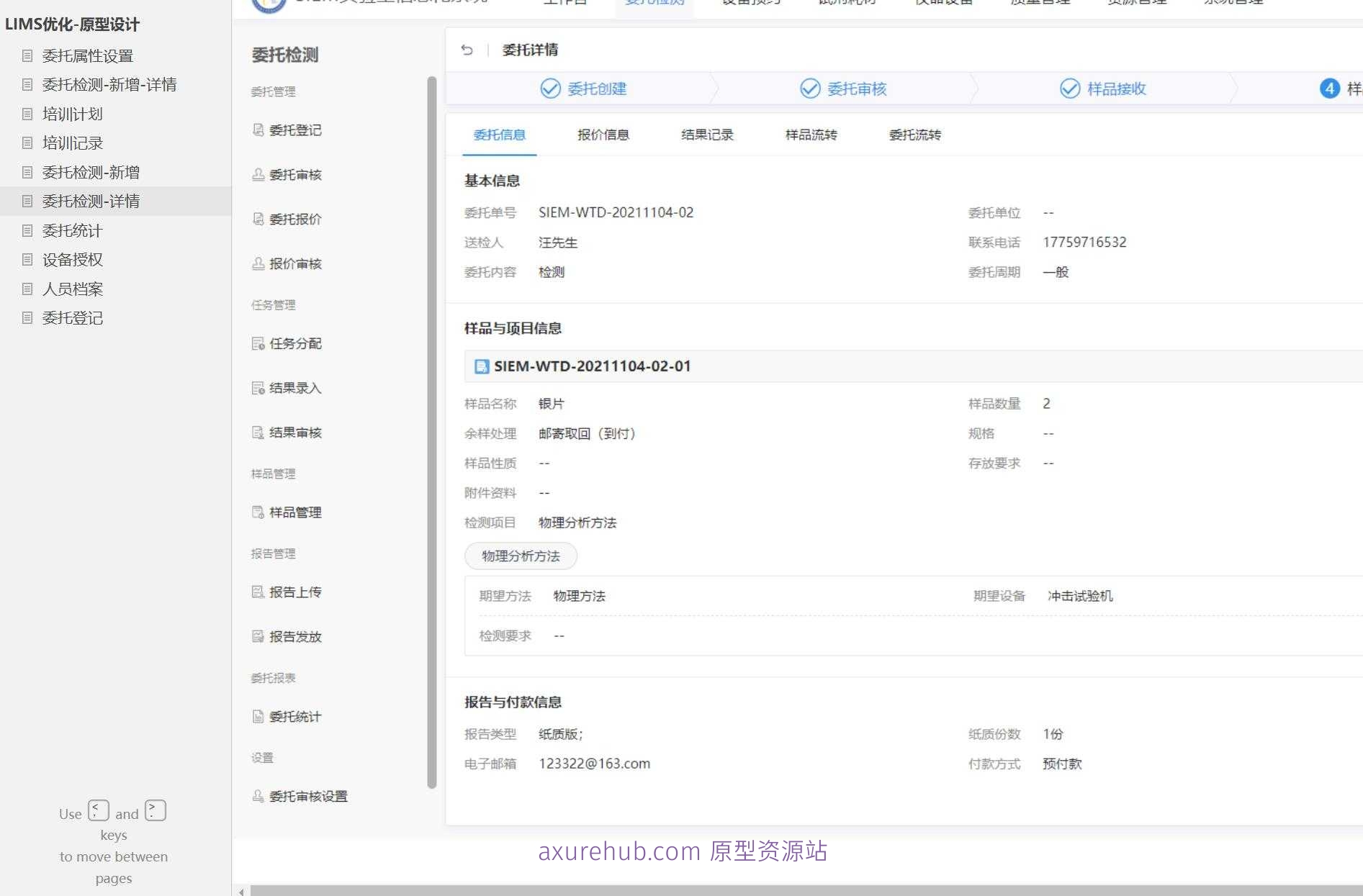
Task: Click the 委托单号 value SIEM-WTD-20211104-02
Action: click(616, 212)
